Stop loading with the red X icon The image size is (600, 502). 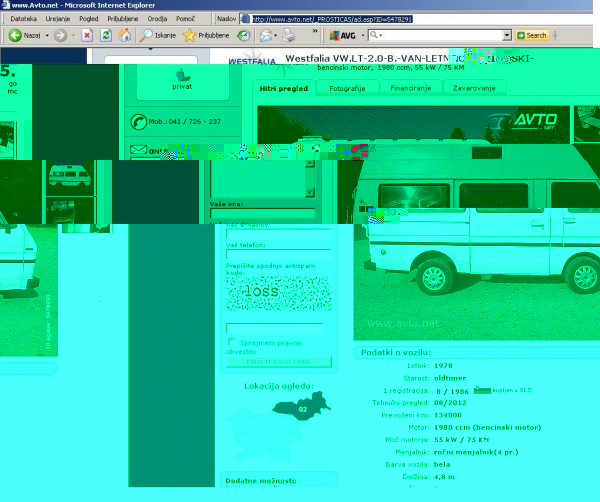pyautogui.click(x=87, y=35)
